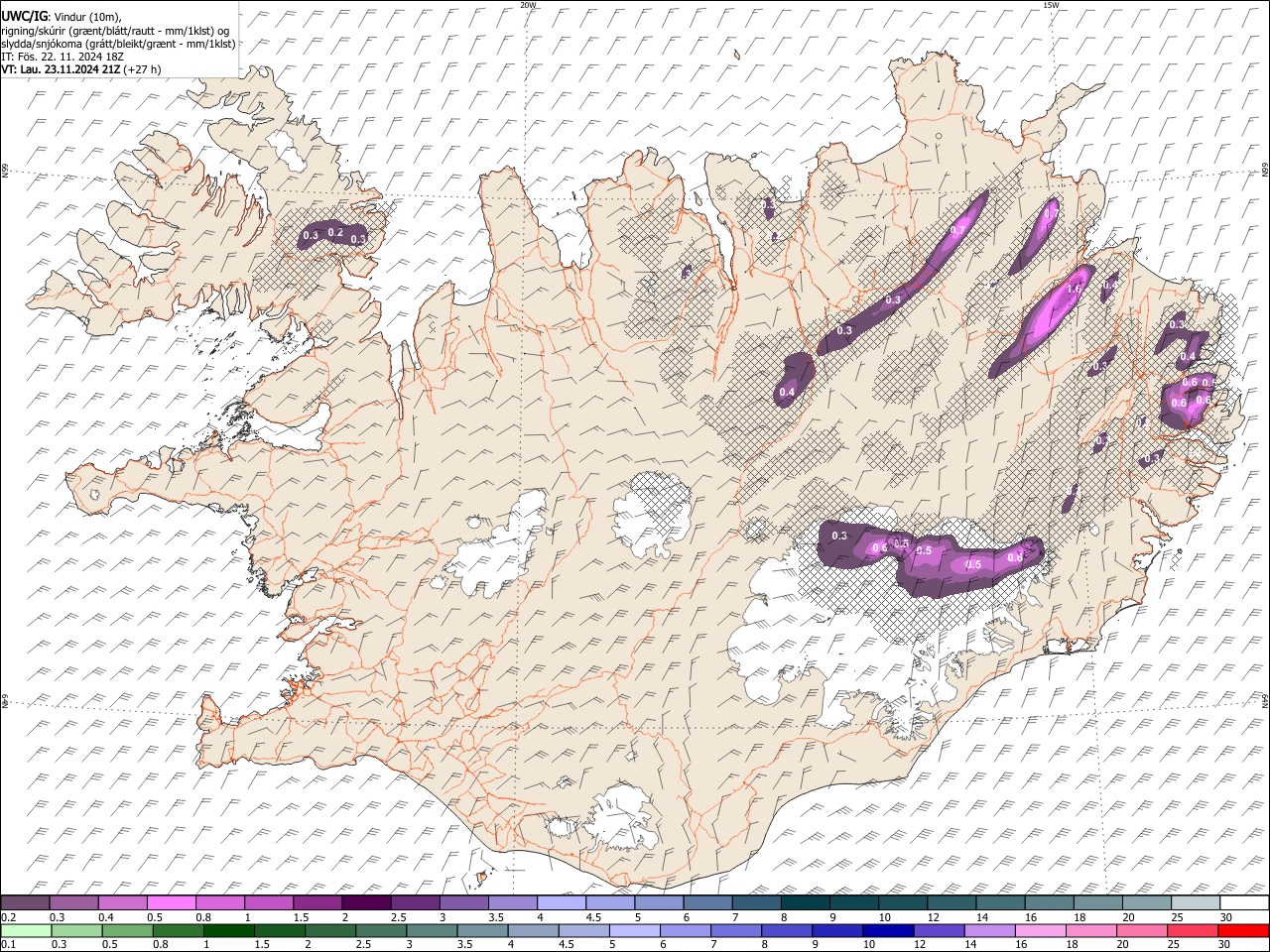Viewport: 1270px width, 952px height.
Task: Select the bright red lower swatch starting at 30
Action: 1243,930
